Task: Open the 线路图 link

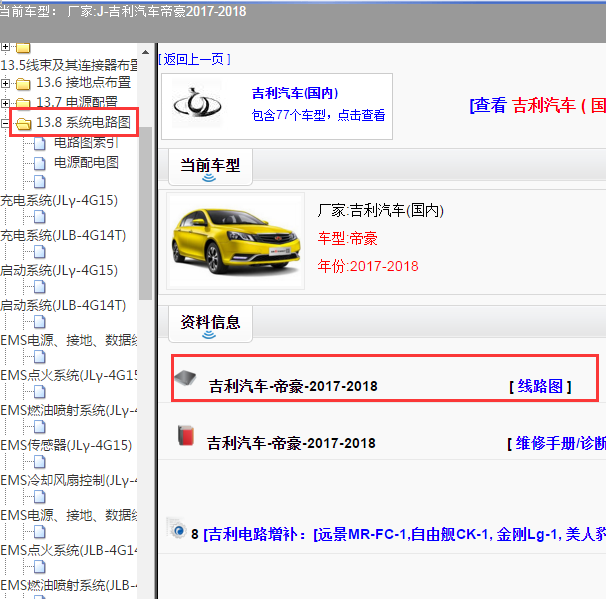Action: pos(540,386)
